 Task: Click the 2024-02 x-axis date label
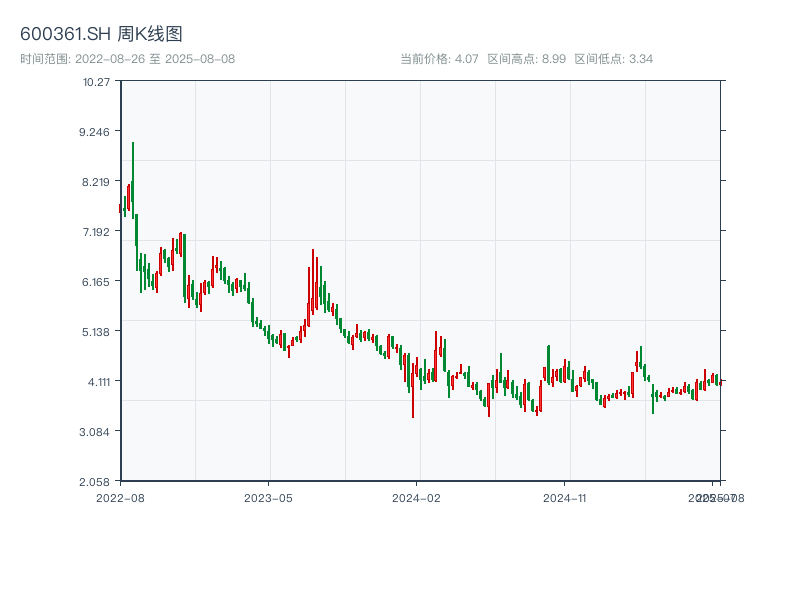point(417,497)
